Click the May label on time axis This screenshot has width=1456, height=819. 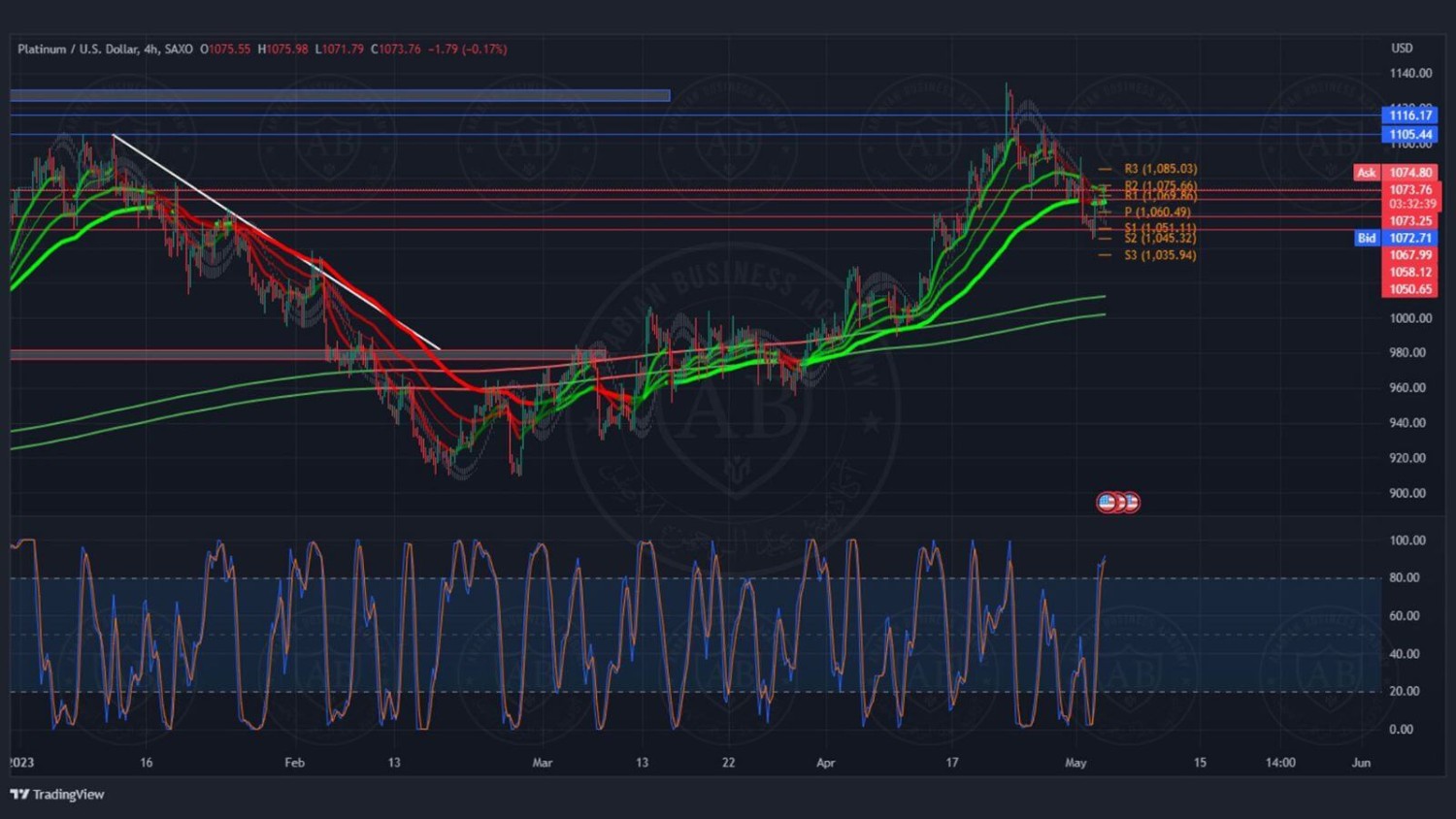1075,763
